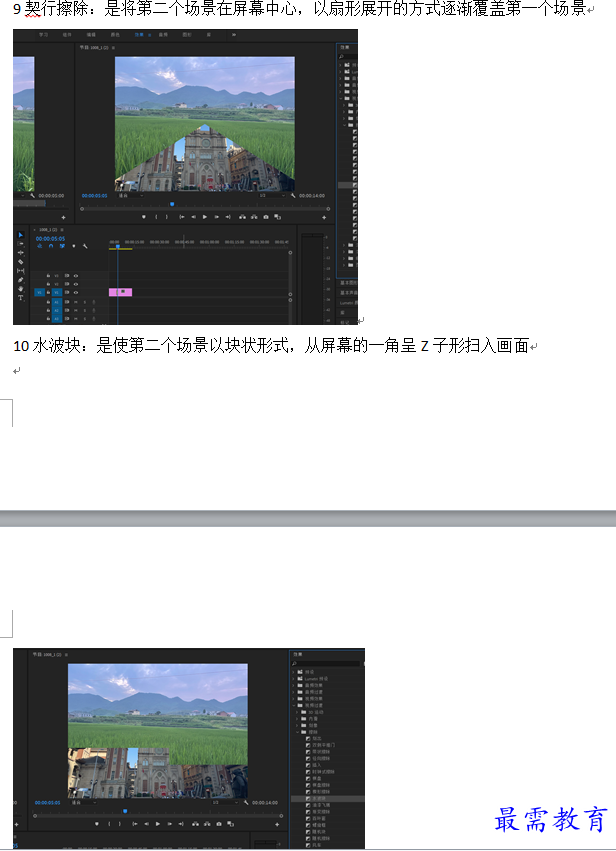Select the Slip tool in the upper toolbar
The image size is (616, 851).
(21, 271)
